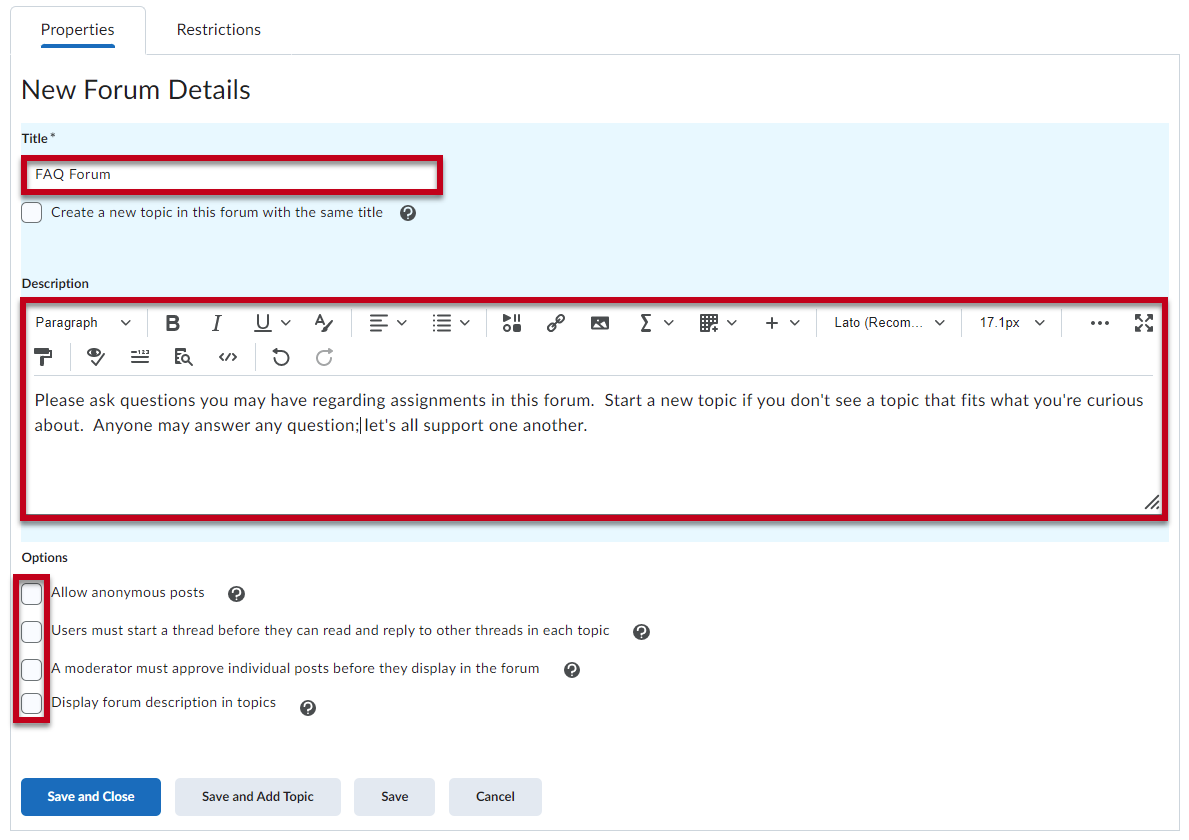Insert an image into the description

[x=600, y=323]
